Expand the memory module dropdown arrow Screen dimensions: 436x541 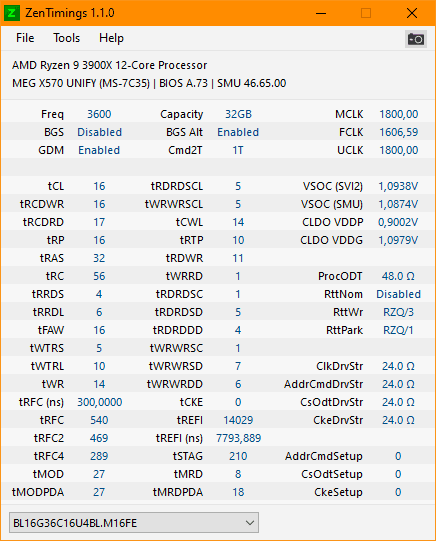250,523
